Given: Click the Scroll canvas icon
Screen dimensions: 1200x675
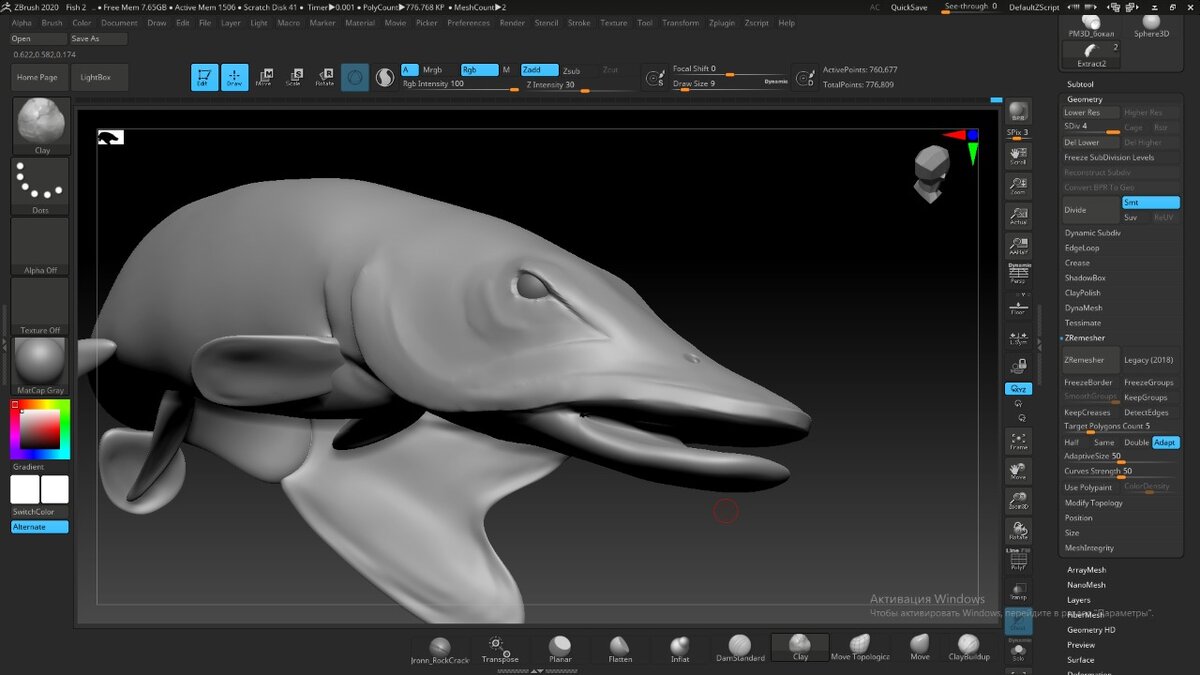Looking at the screenshot, I should (1018, 154).
